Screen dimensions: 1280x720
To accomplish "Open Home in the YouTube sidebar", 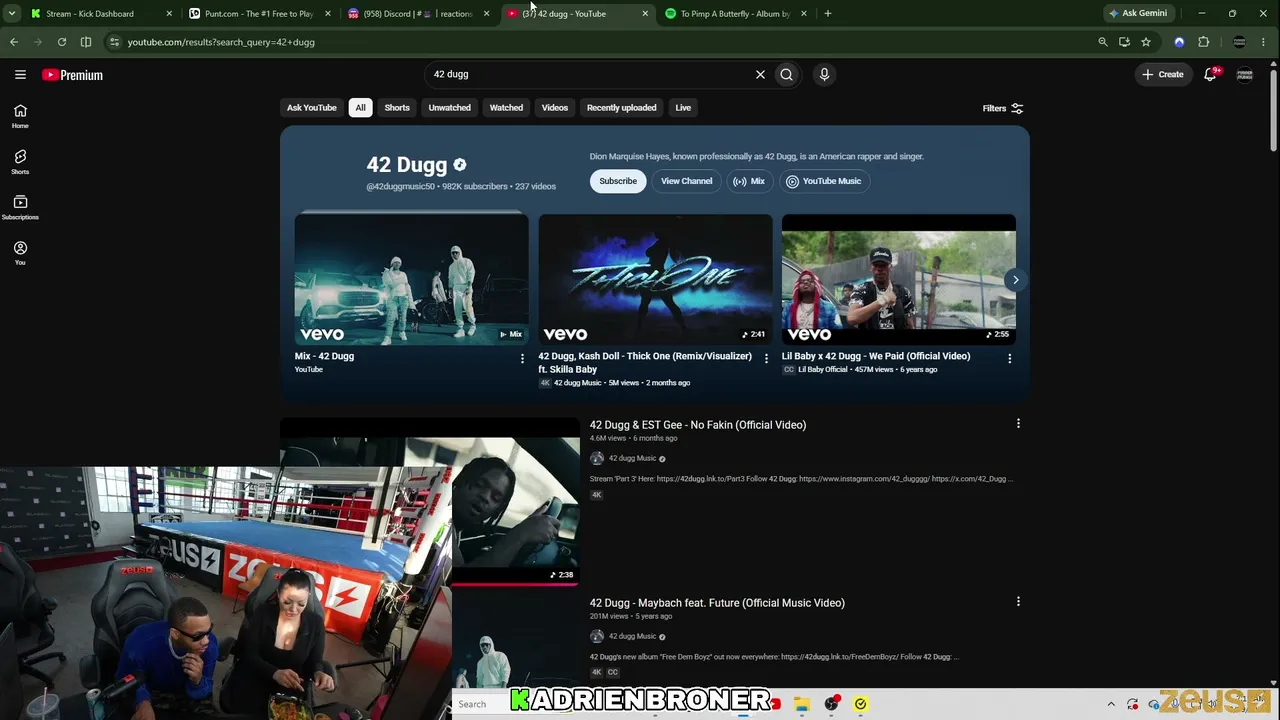I will pyautogui.click(x=20, y=116).
